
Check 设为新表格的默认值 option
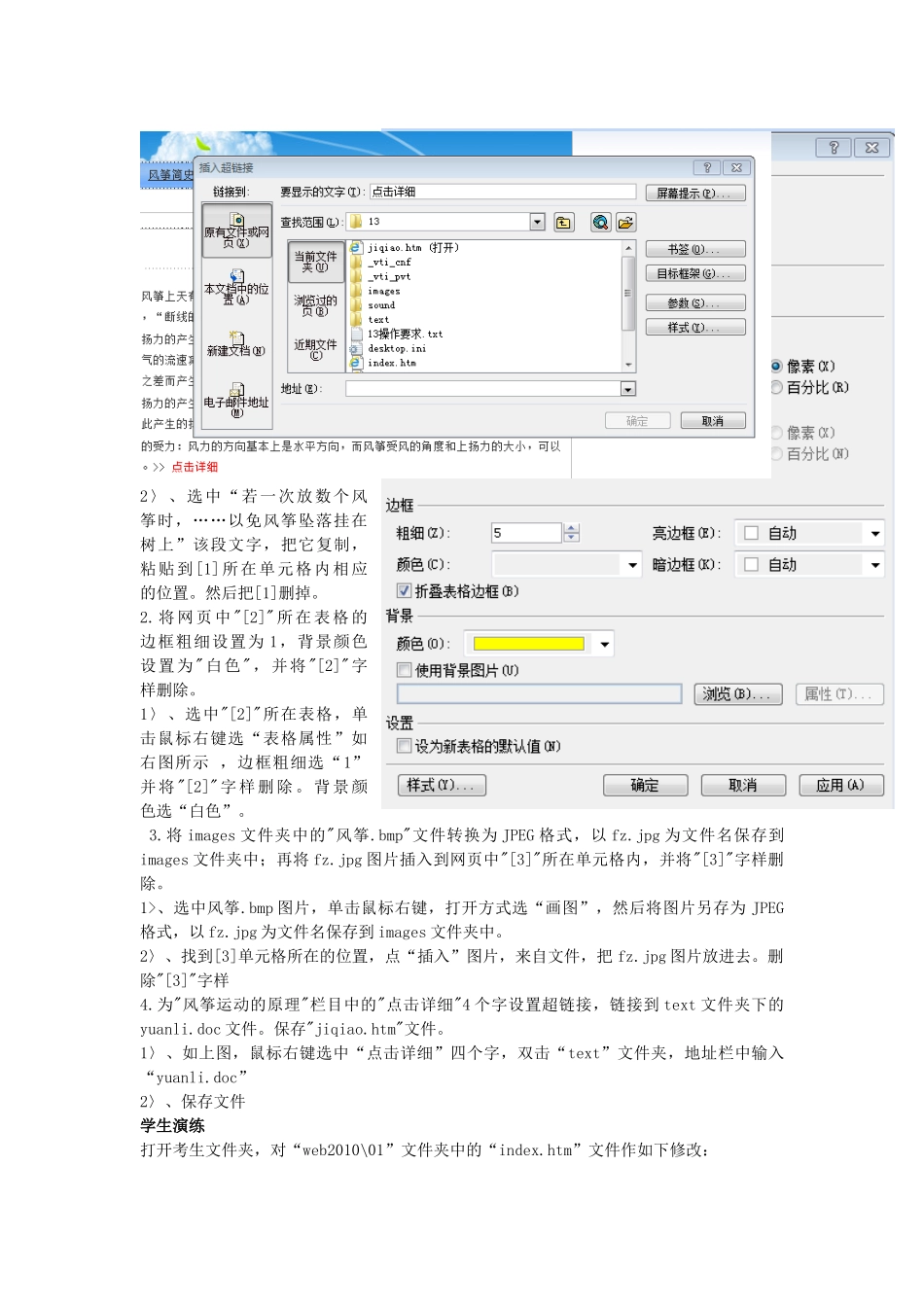[404, 746]
